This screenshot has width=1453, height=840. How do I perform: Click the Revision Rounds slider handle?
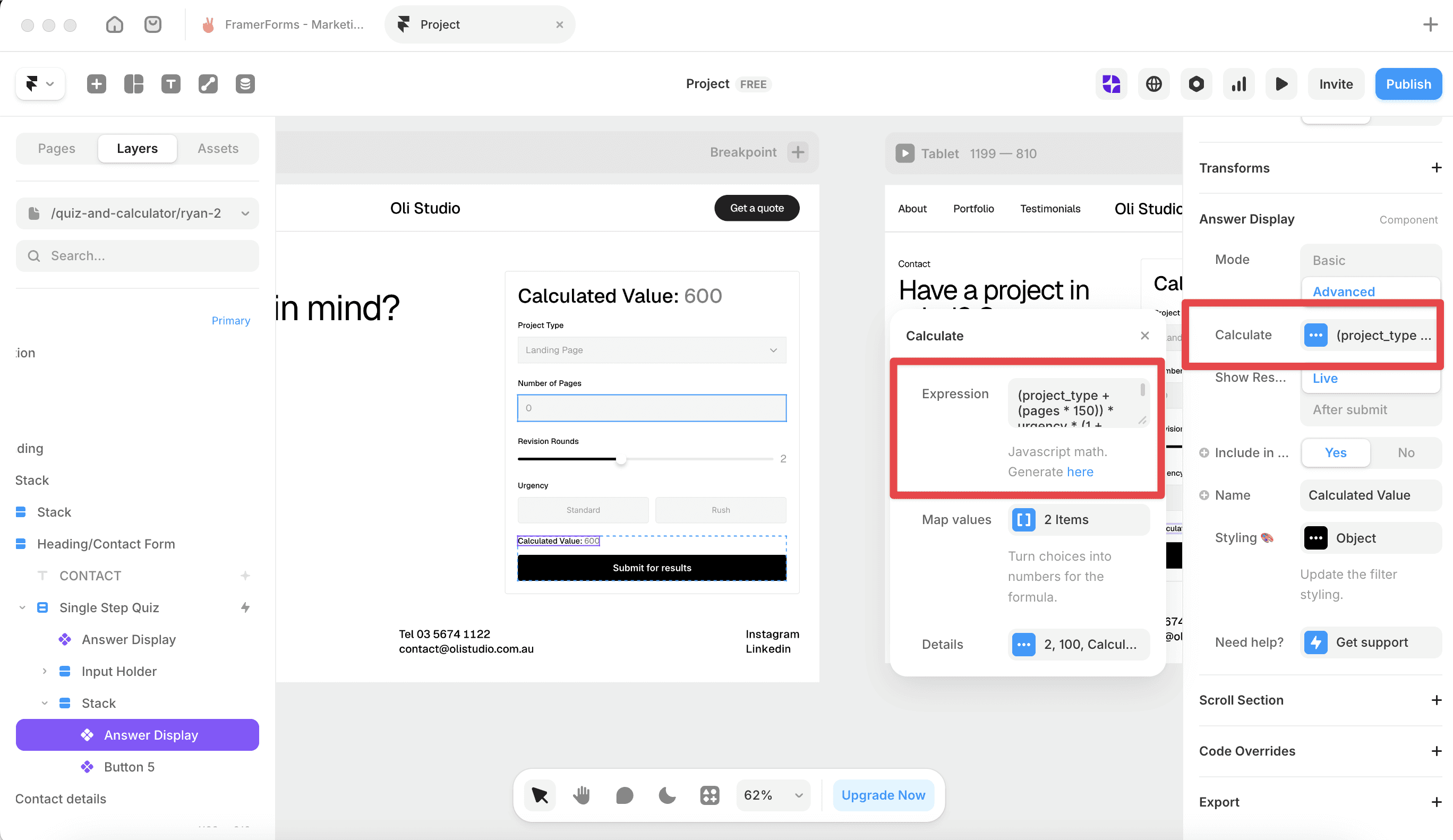pos(621,459)
